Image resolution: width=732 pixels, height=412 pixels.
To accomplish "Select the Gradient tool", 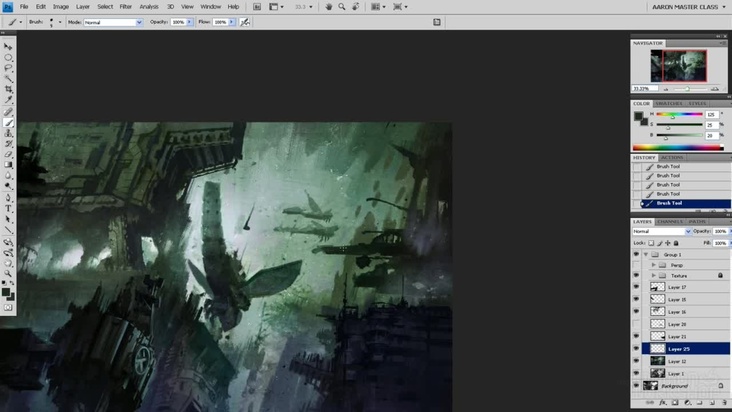I will 8,165.
